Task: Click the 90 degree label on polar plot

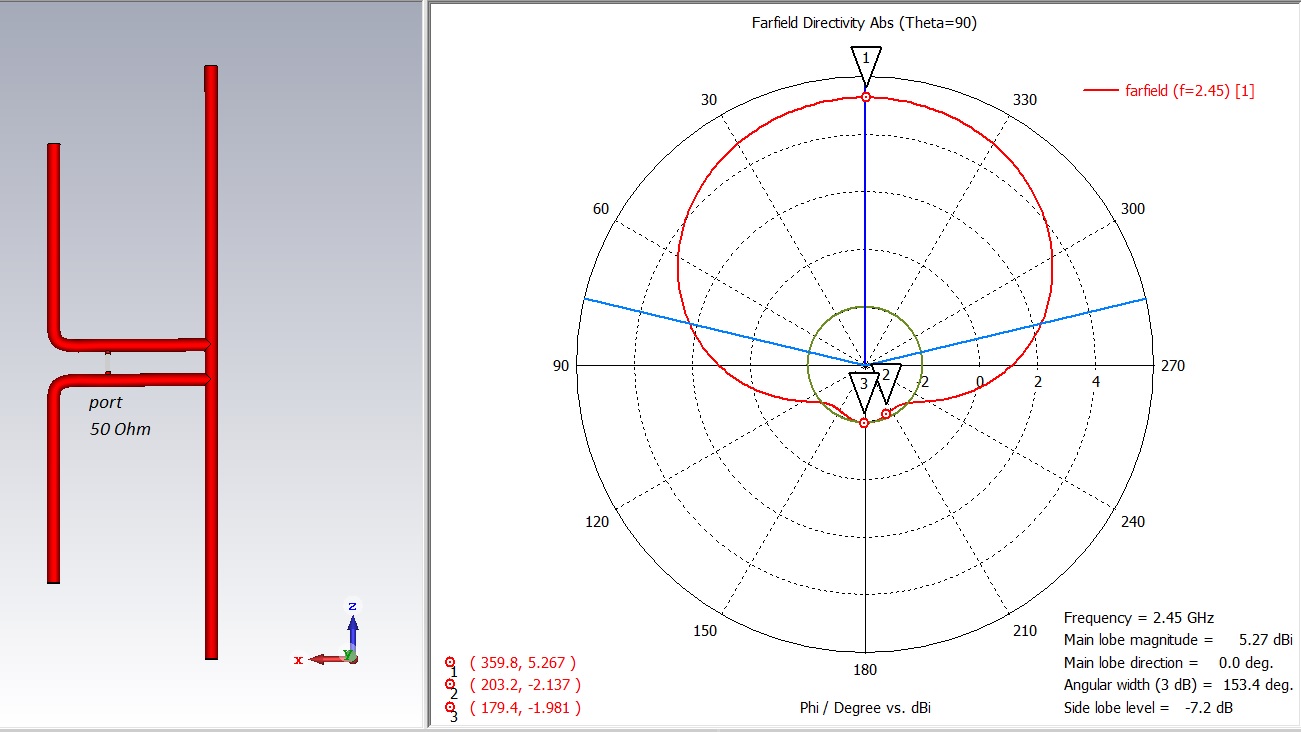Action: pos(560,366)
